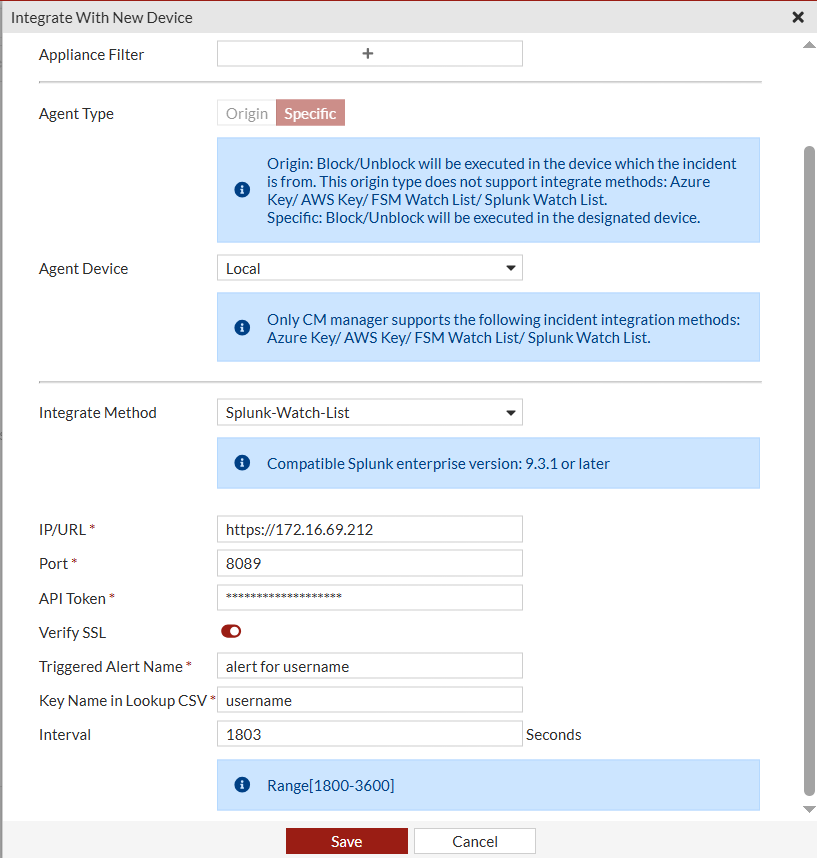Click the info icon for Splunk version compatibility

(241, 462)
